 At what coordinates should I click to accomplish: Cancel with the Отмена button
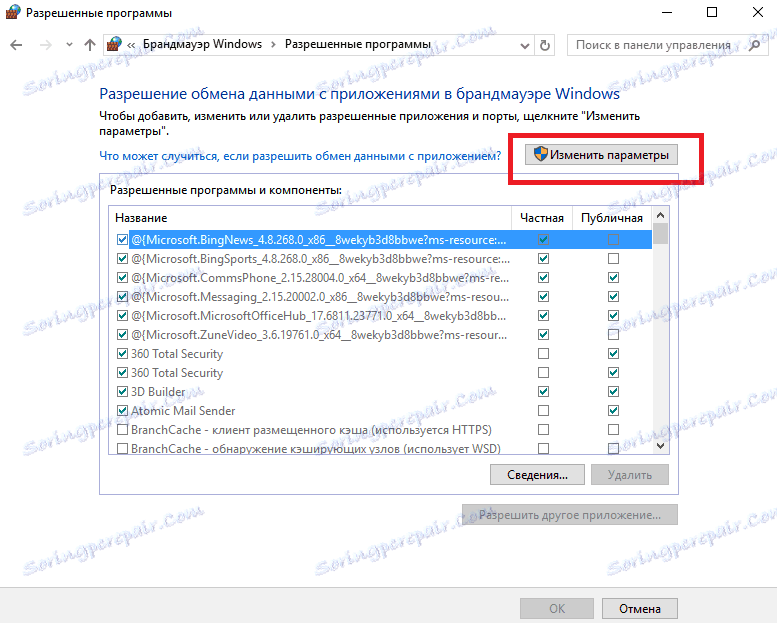639,608
